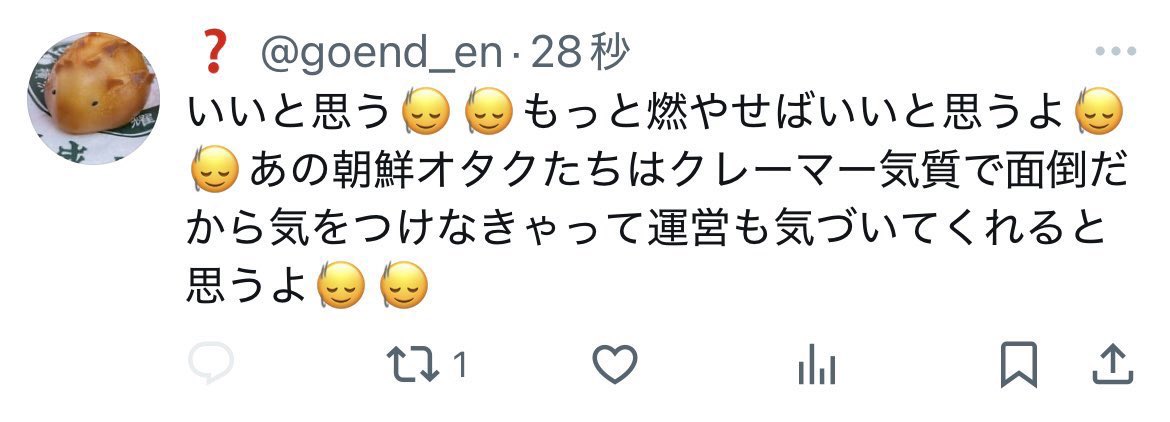
Task: View tweet analytics bar chart icon
Action: click(x=817, y=366)
